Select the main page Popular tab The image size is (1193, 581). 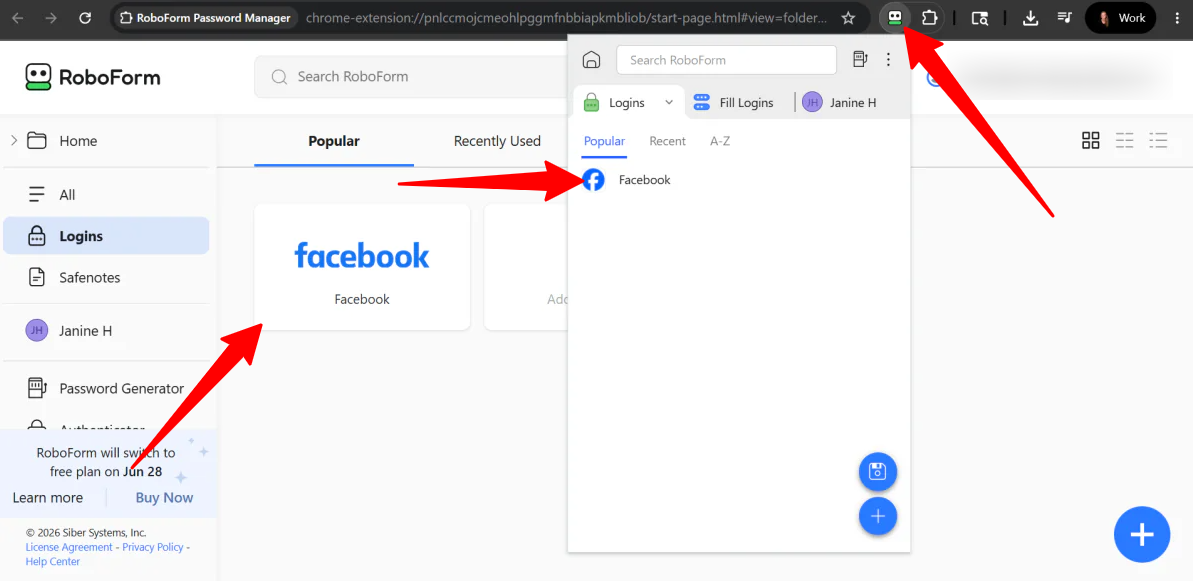pos(334,141)
